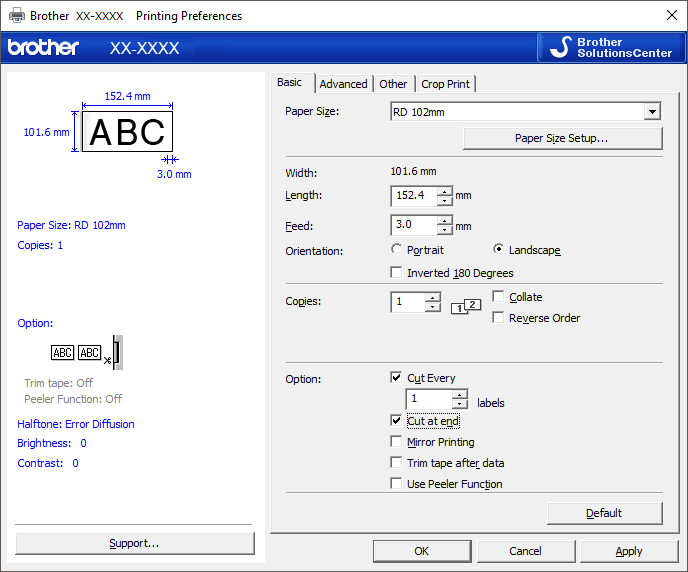688x572 pixels.
Task: Click the "152.4 mm" preview dimension
Action: coord(127,96)
